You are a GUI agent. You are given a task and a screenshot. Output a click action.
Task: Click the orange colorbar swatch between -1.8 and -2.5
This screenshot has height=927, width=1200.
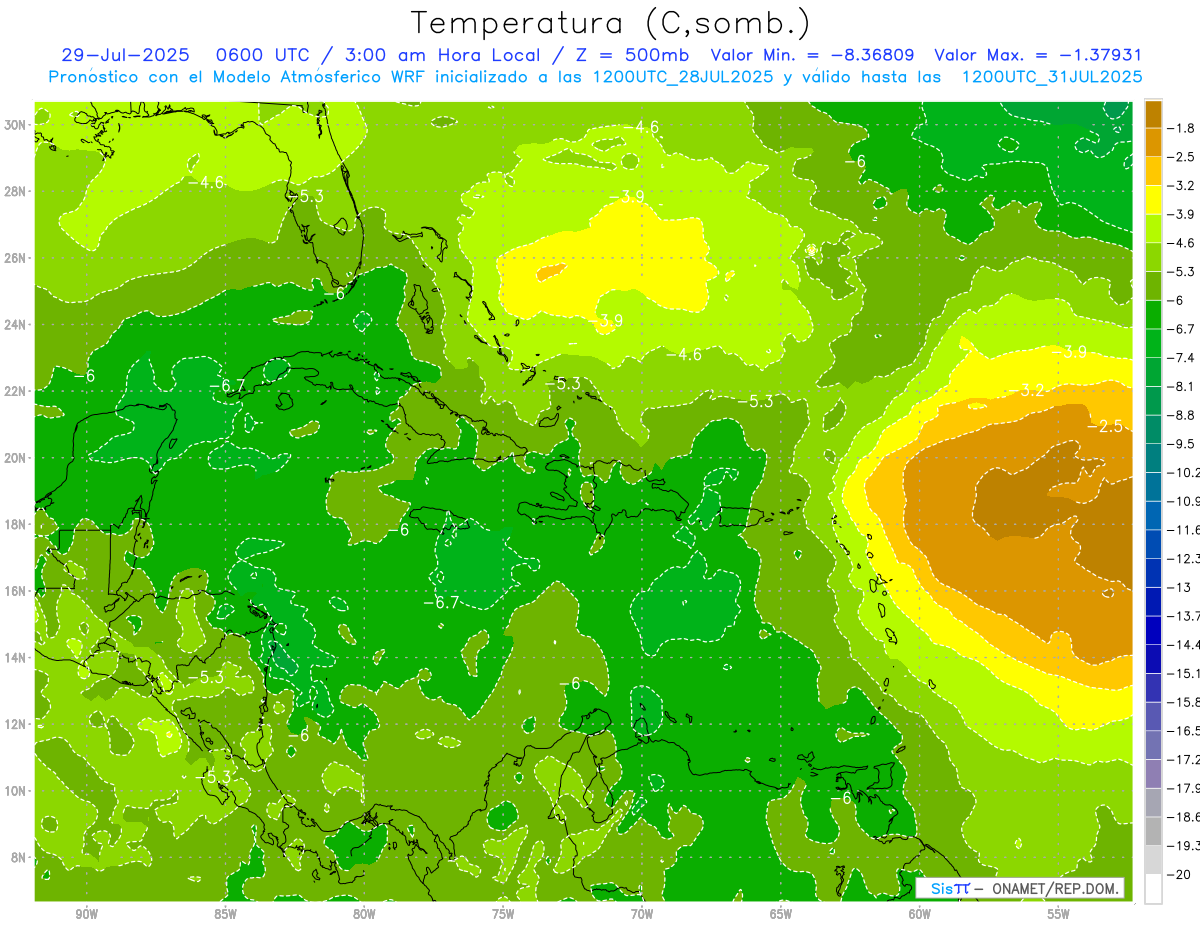[x=1153, y=142]
